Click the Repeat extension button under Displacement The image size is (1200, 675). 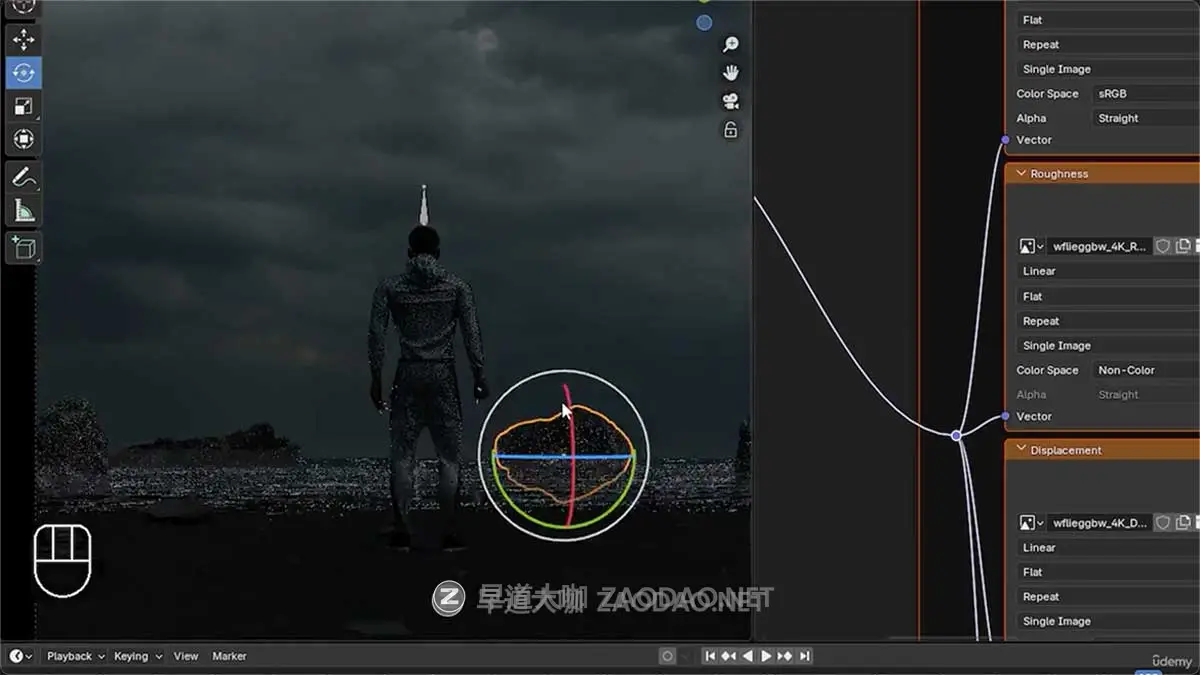1040,596
